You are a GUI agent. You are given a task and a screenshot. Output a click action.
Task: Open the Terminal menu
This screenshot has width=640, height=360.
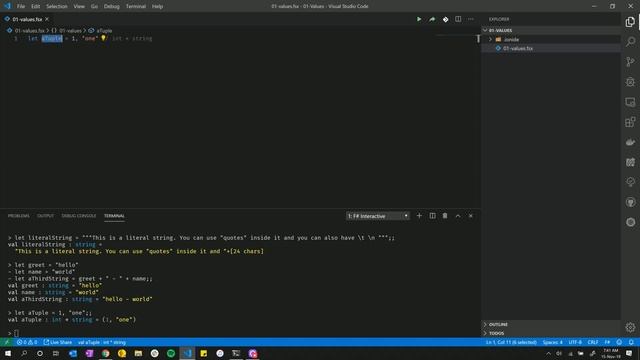coord(136,6)
